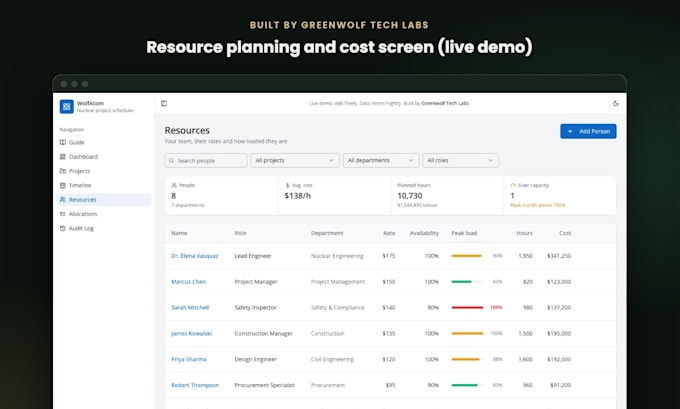Click the search magnifier icon
Image resolution: width=680 pixels, height=409 pixels.
pos(172,160)
